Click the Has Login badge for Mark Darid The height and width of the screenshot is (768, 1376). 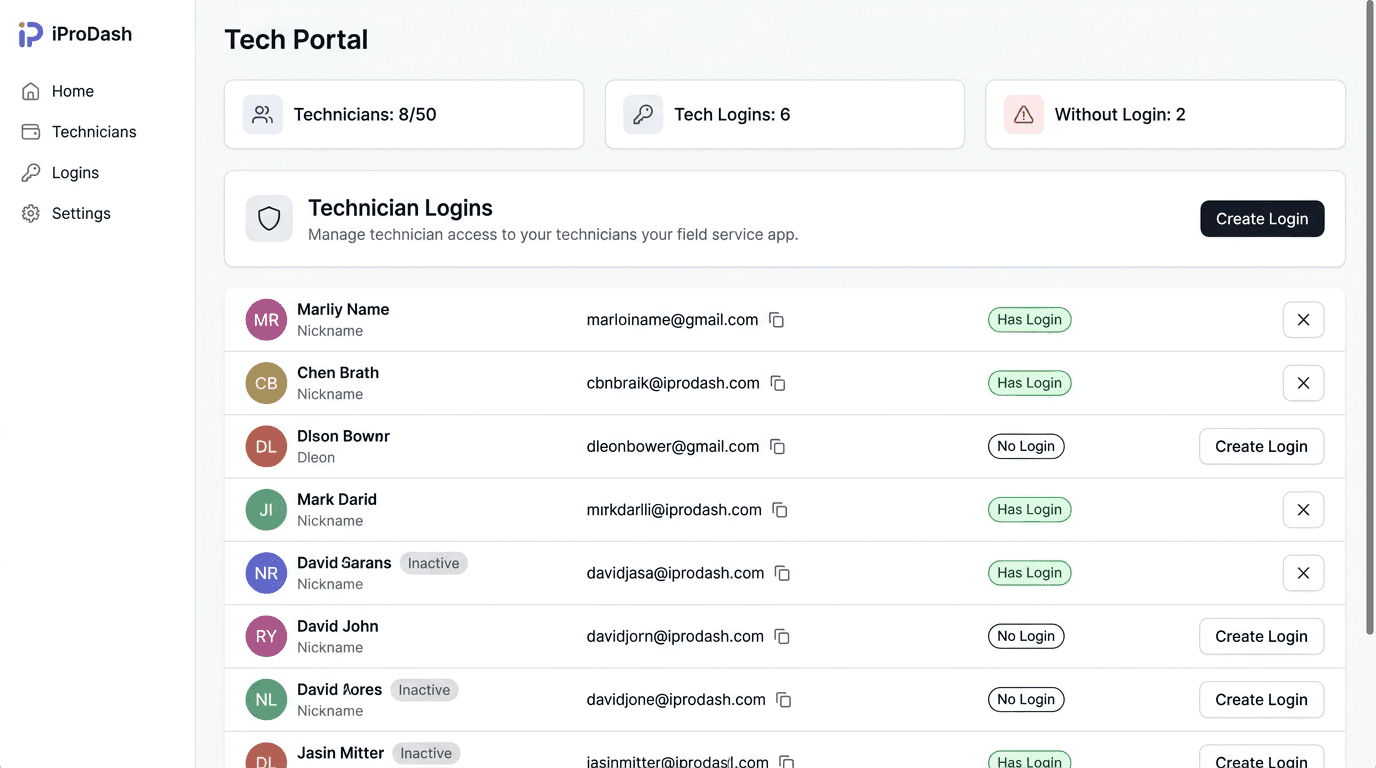click(1029, 509)
